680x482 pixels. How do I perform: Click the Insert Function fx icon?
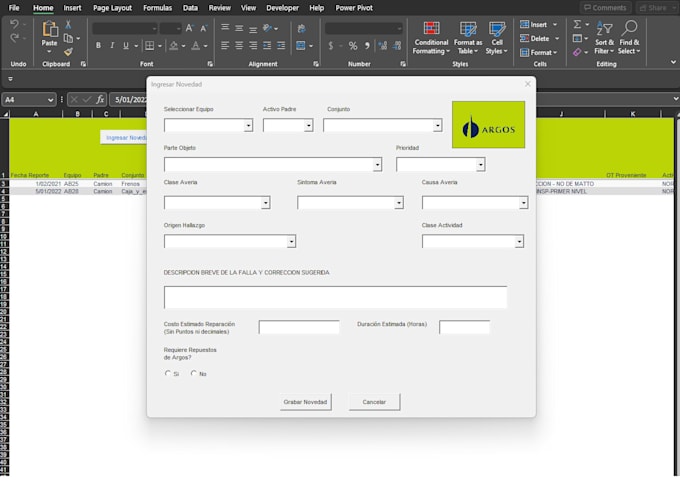pyautogui.click(x=100, y=100)
